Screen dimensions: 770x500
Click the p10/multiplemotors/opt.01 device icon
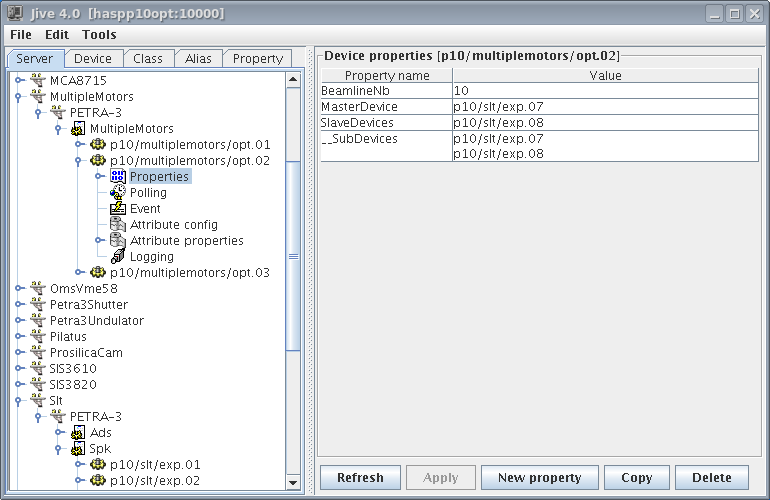98,144
